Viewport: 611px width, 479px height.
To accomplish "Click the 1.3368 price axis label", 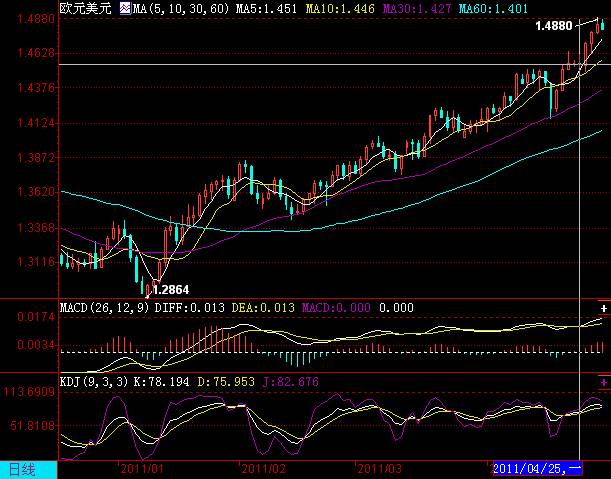I will click(x=36, y=228).
